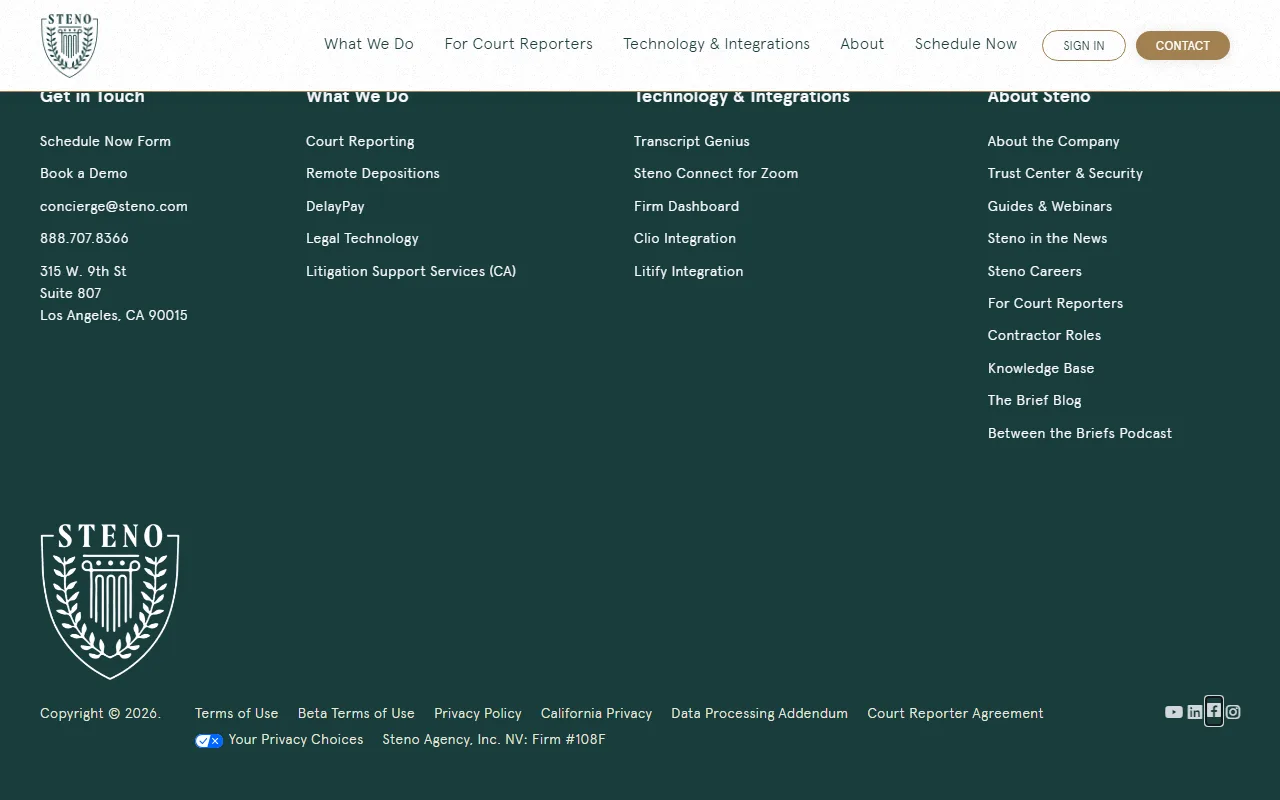Open the Firm Dashboard link
The width and height of the screenshot is (1280, 800).
coord(687,206)
